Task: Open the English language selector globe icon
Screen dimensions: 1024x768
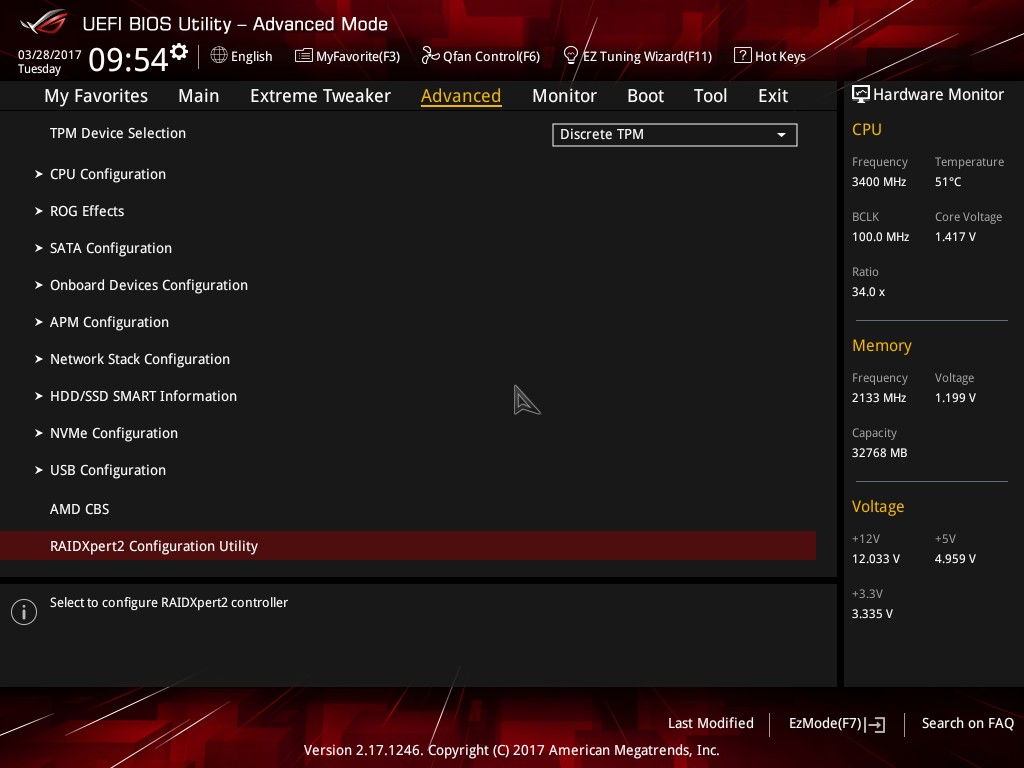Action: pyautogui.click(x=219, y=56)
